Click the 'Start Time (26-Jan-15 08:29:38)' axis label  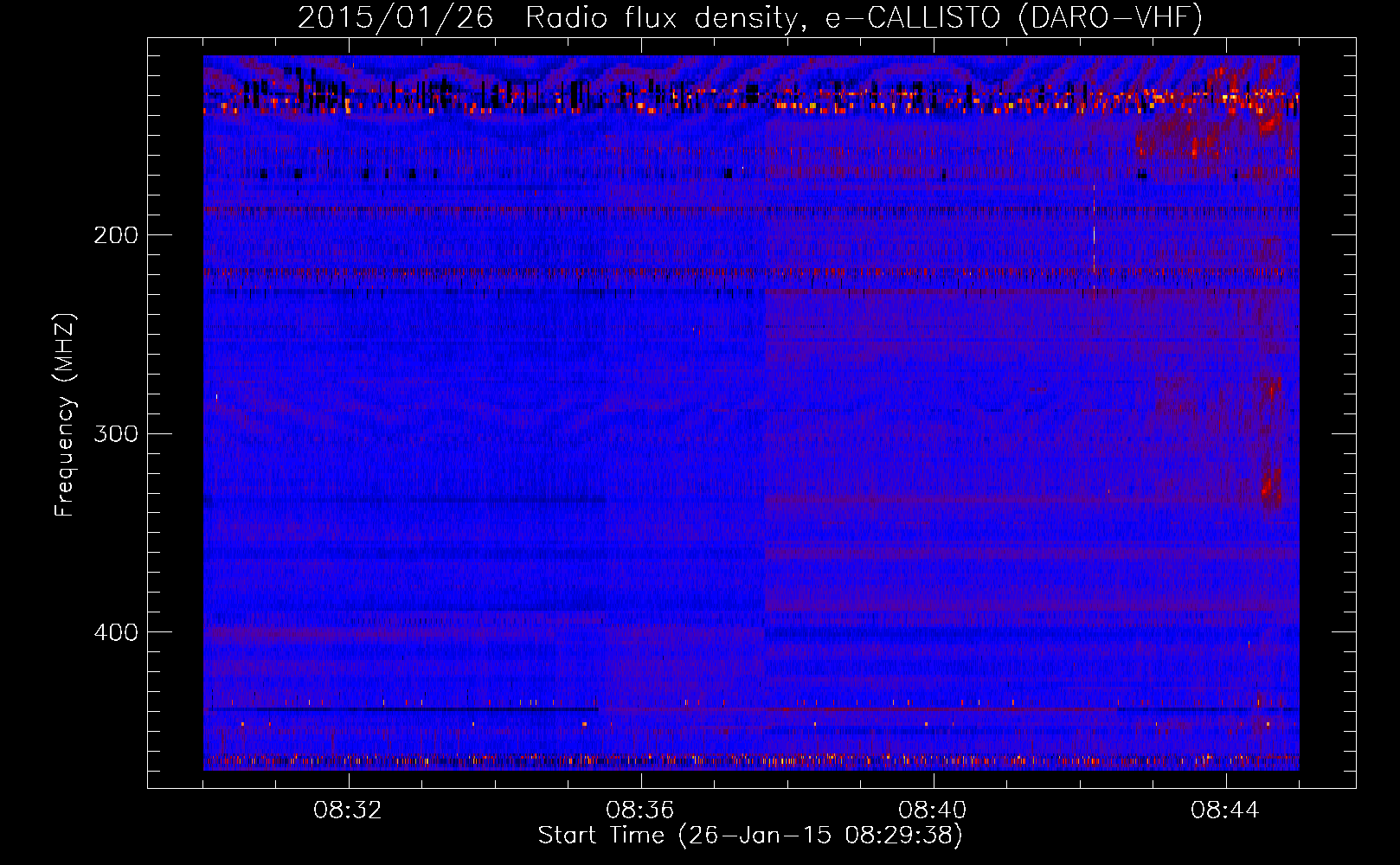pos(750,836)
